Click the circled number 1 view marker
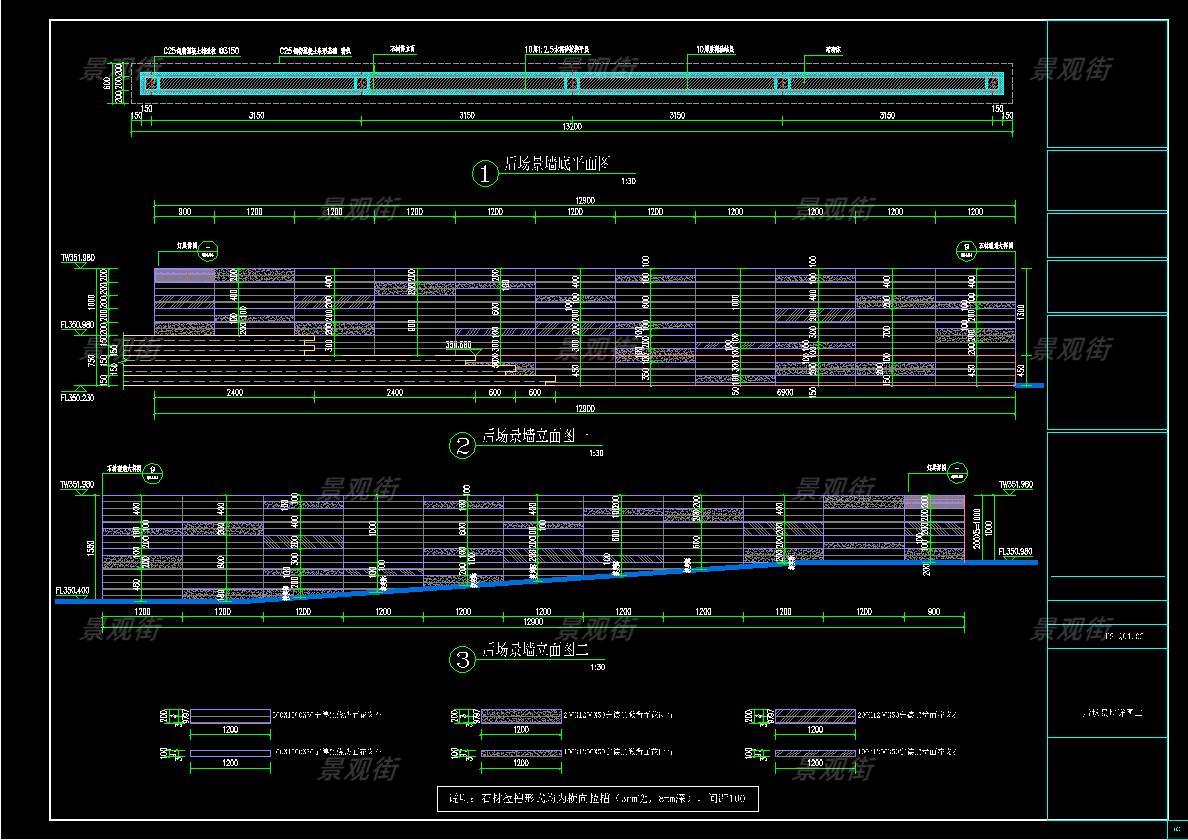This screenshot has height=840, width=1188. 485,174
